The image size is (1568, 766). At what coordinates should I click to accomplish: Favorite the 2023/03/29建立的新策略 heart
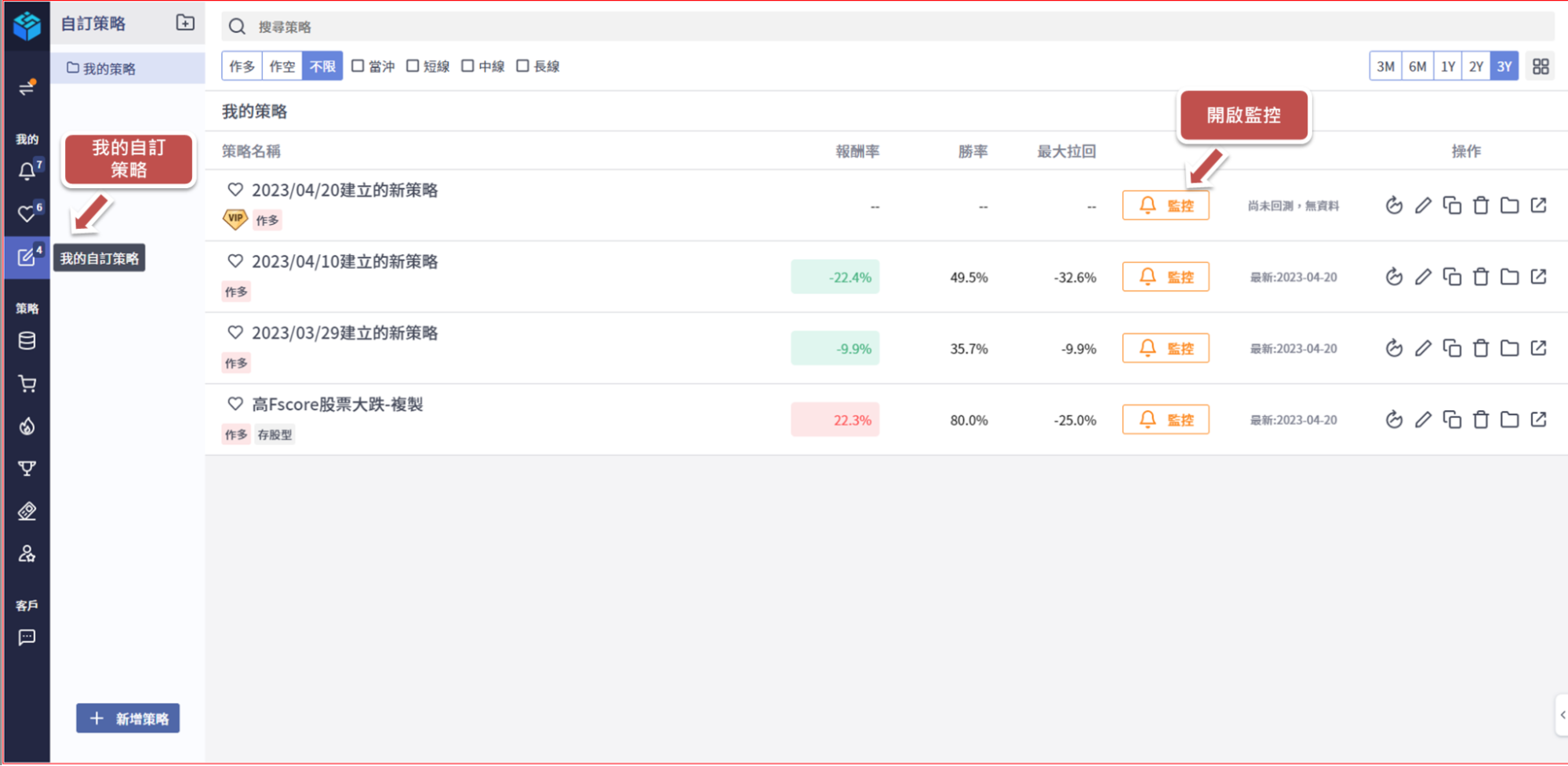(235, 332)
